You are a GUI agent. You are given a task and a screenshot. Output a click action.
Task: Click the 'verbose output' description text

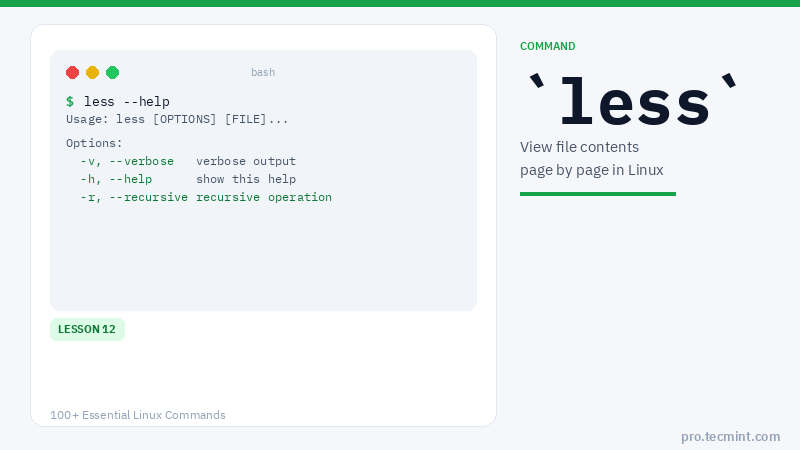pos(246,161)
